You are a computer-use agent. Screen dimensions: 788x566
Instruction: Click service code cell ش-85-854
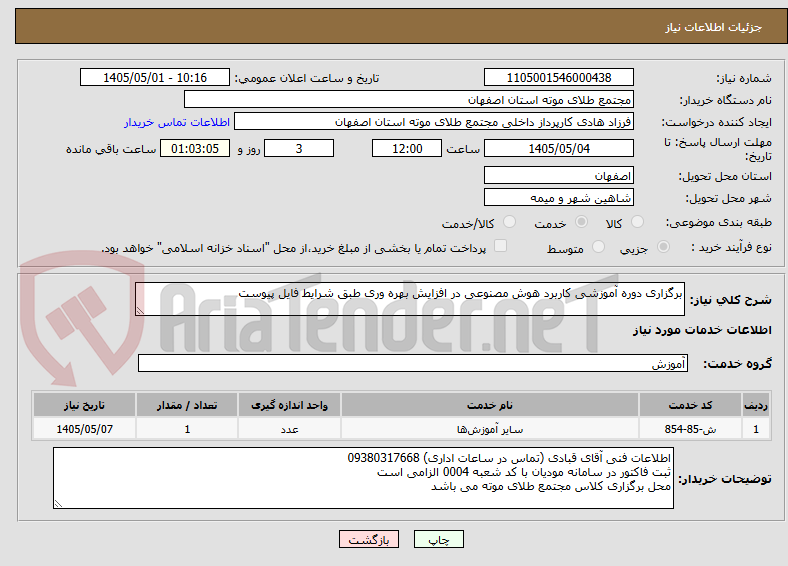click(691, 429)
